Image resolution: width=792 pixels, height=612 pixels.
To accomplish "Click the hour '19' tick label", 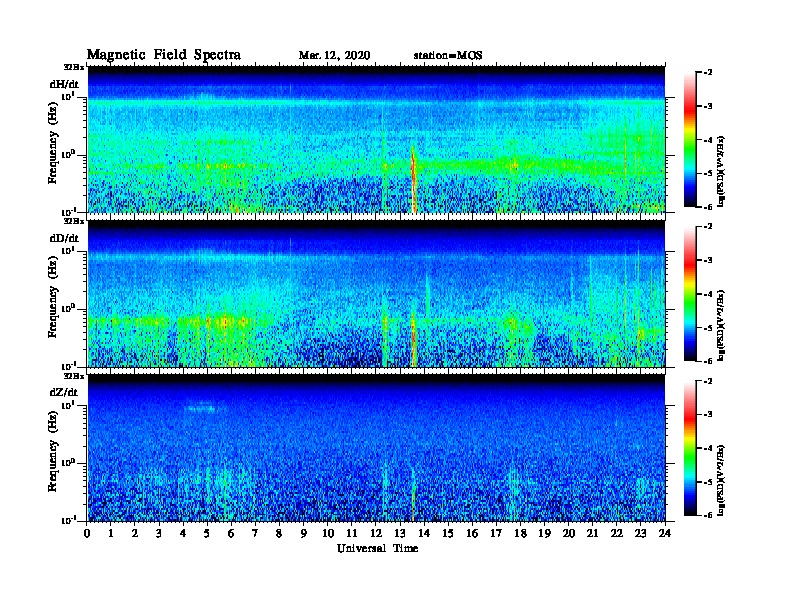I will [544, 534].
